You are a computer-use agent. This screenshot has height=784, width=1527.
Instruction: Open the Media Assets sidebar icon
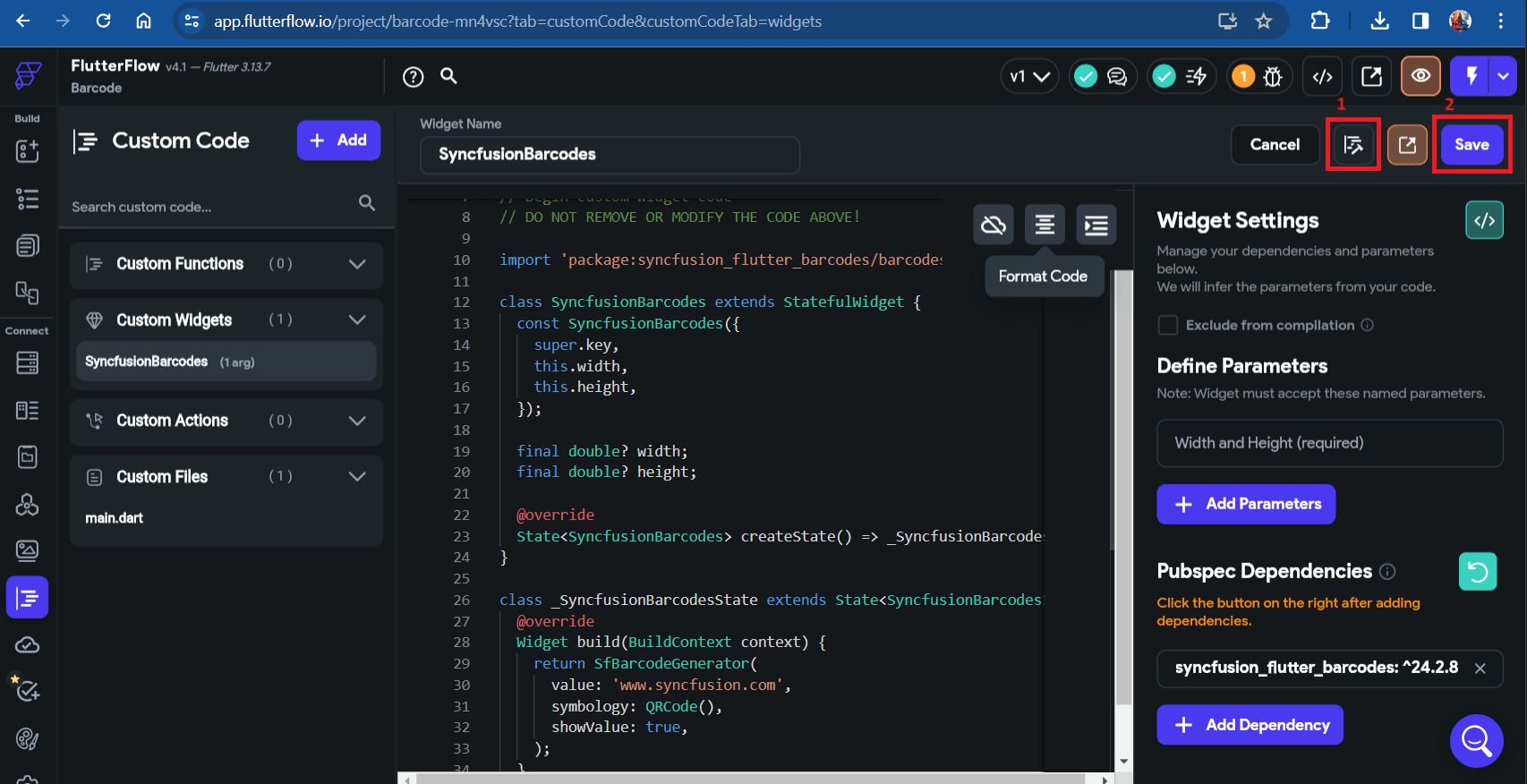coord(28,550)
